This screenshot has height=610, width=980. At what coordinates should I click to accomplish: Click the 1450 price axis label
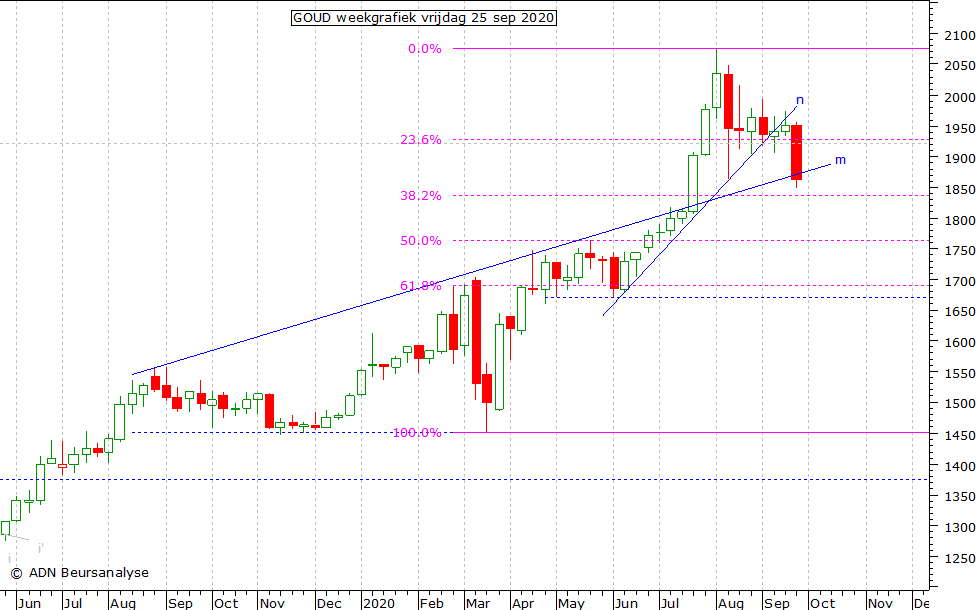tap(960, 435)
